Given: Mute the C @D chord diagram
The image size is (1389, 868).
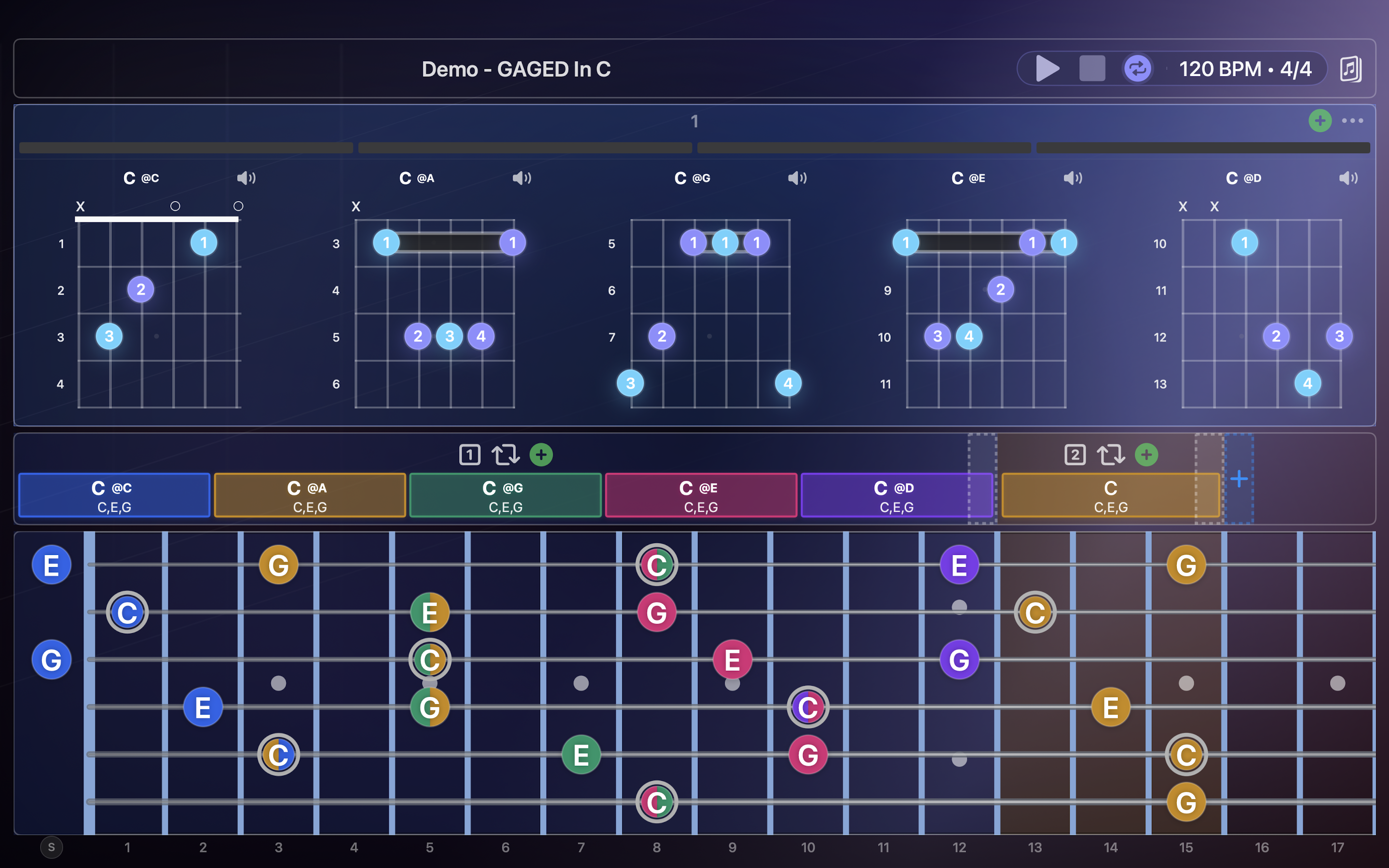Looking at the screenshot, I should tap(1348, 177).
